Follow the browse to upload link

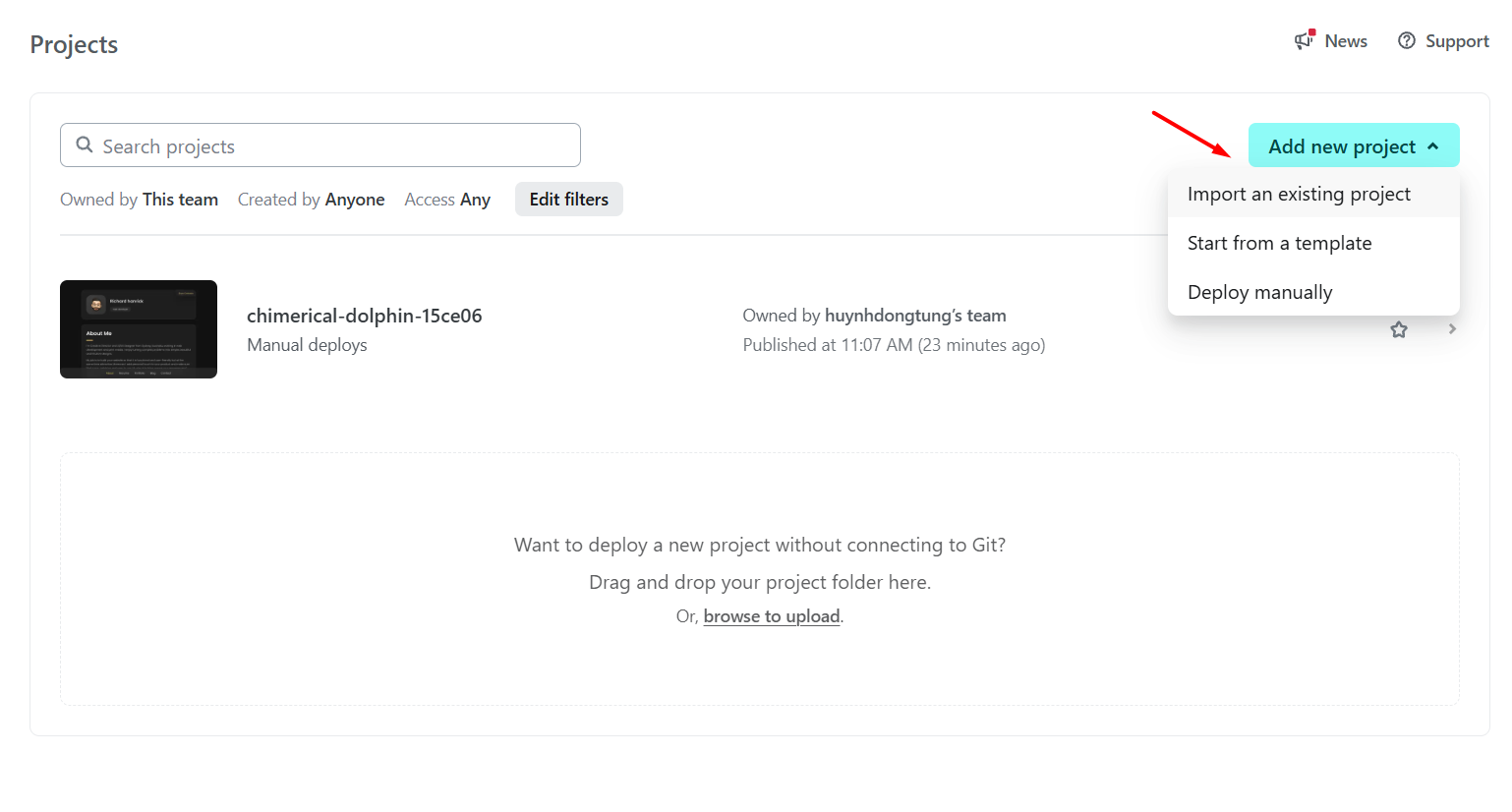771,616
